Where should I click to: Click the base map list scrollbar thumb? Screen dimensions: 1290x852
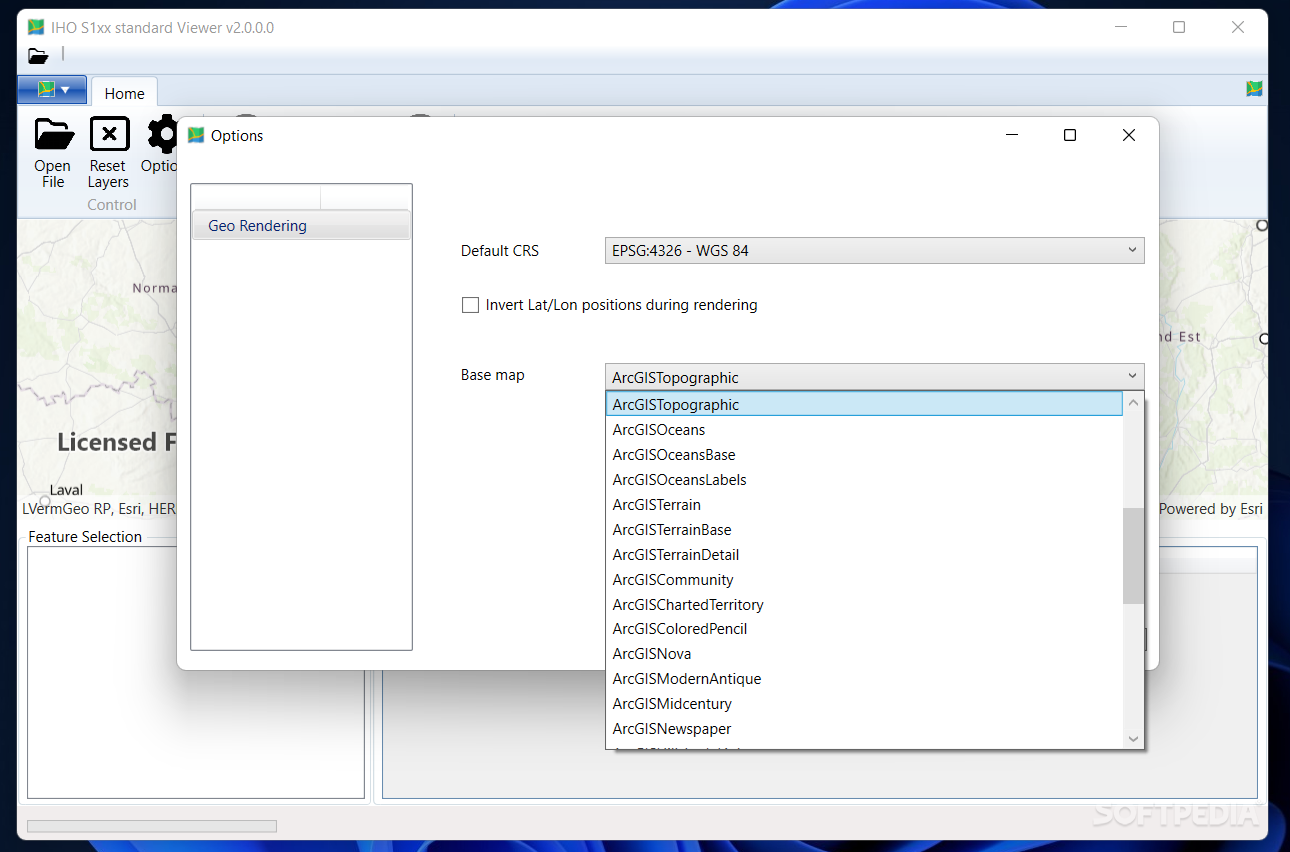point(1133,556)
